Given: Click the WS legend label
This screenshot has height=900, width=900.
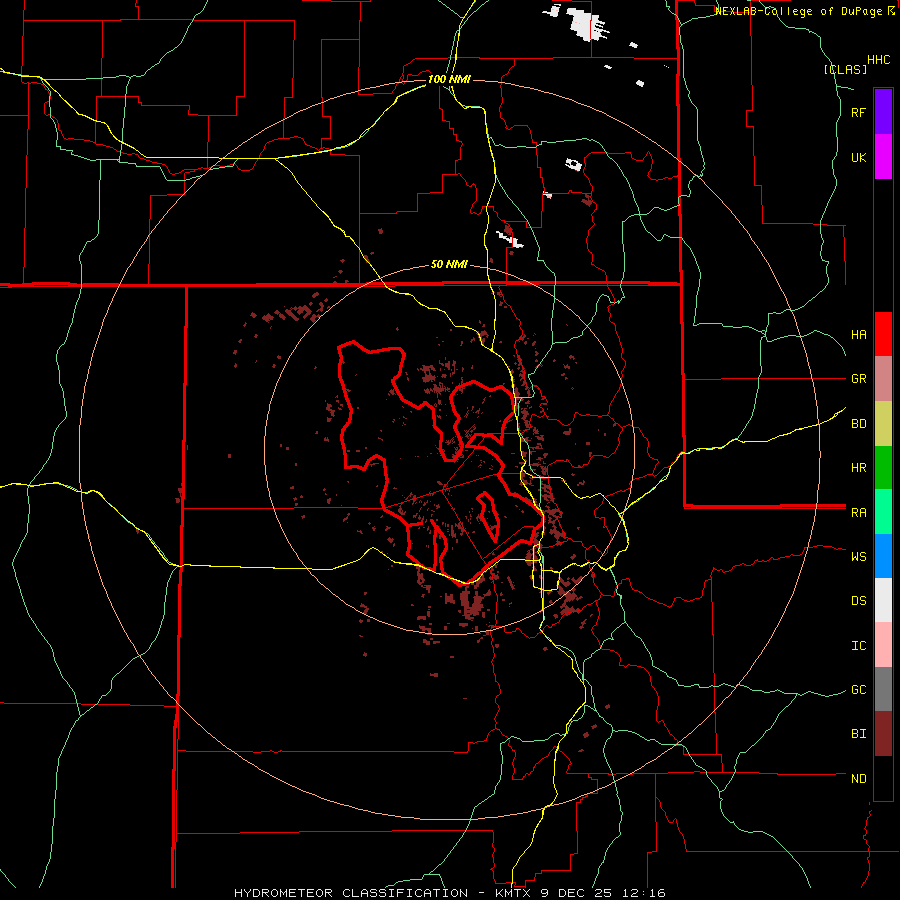Looking at the screenshot, I should [858, 556].
